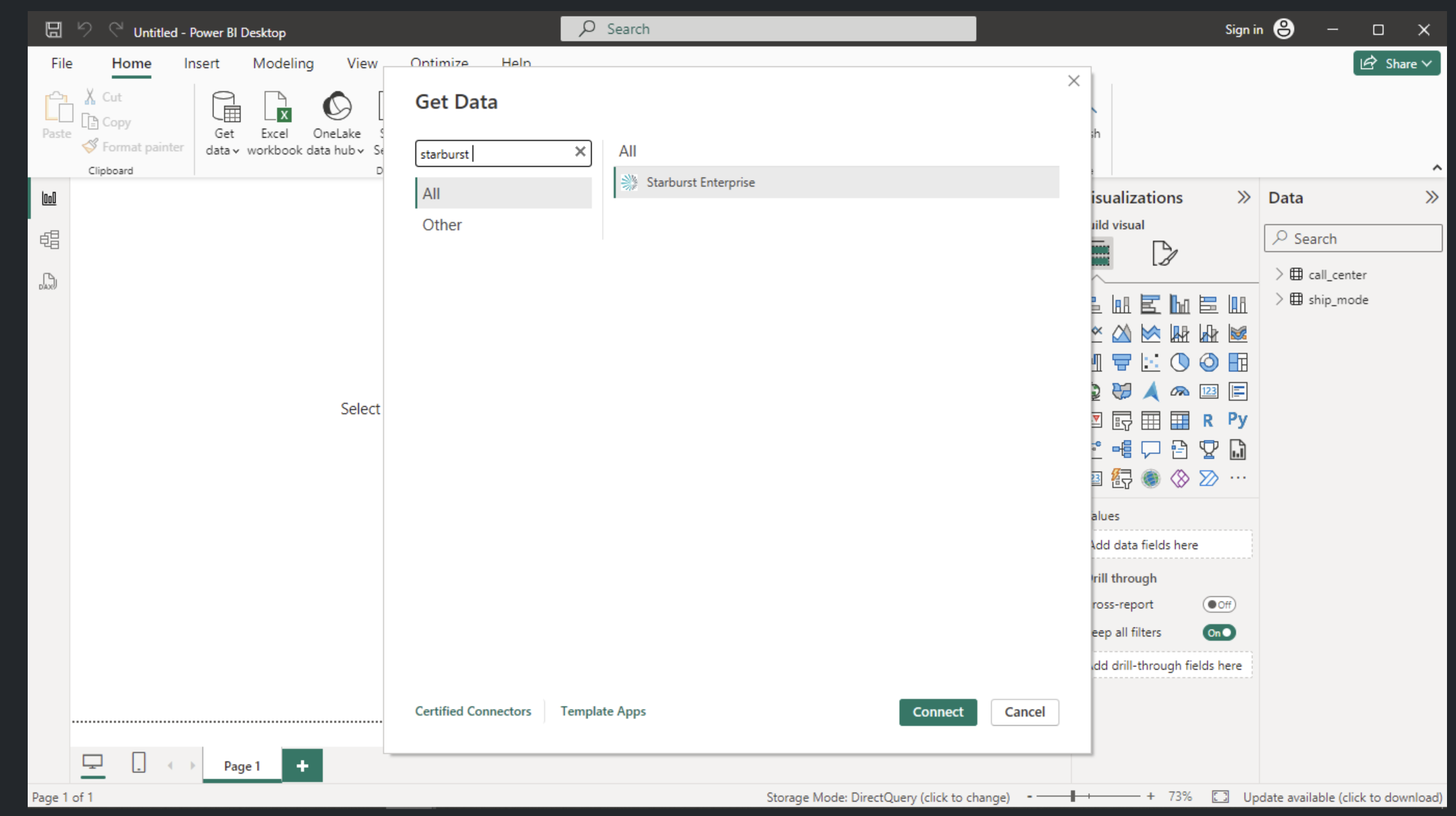The width and height of the screenshot is (1456, 816).
Task: Open the Insert ribbon tab
Action: [x=202, y=63]
